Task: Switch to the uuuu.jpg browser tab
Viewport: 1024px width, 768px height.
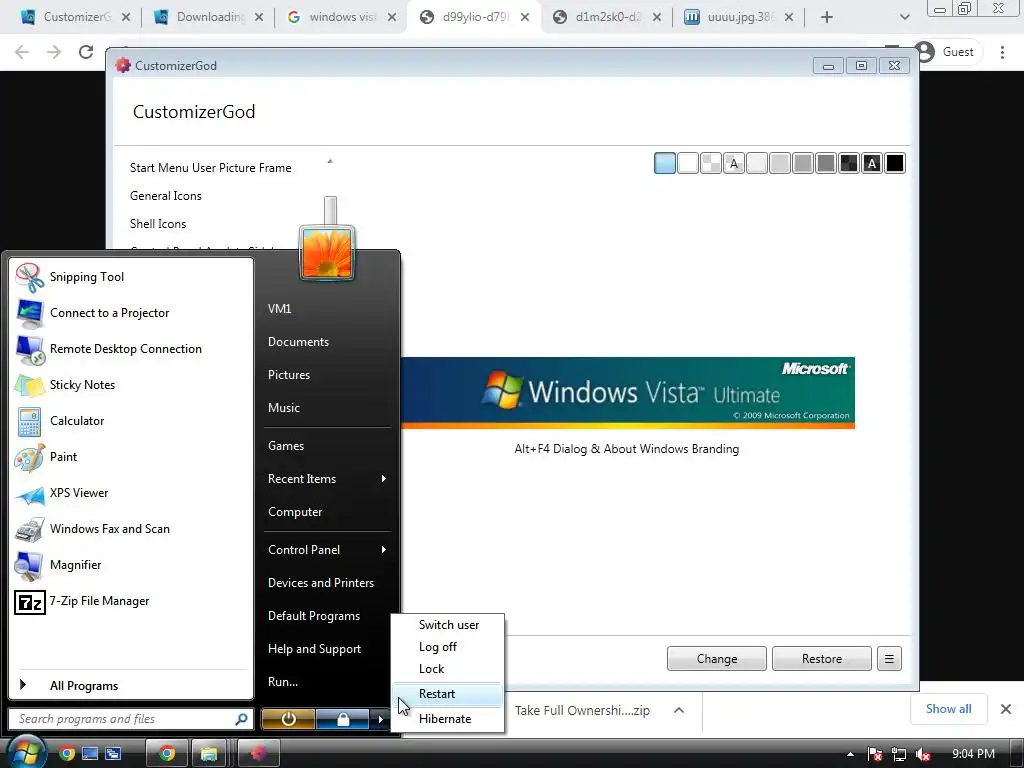Action: pyautogui.click(x=739, y=17)
